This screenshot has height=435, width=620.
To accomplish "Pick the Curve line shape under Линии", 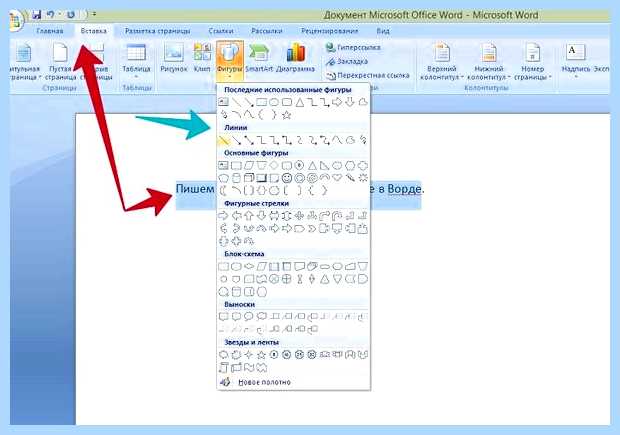I will [x=337, y=140].
